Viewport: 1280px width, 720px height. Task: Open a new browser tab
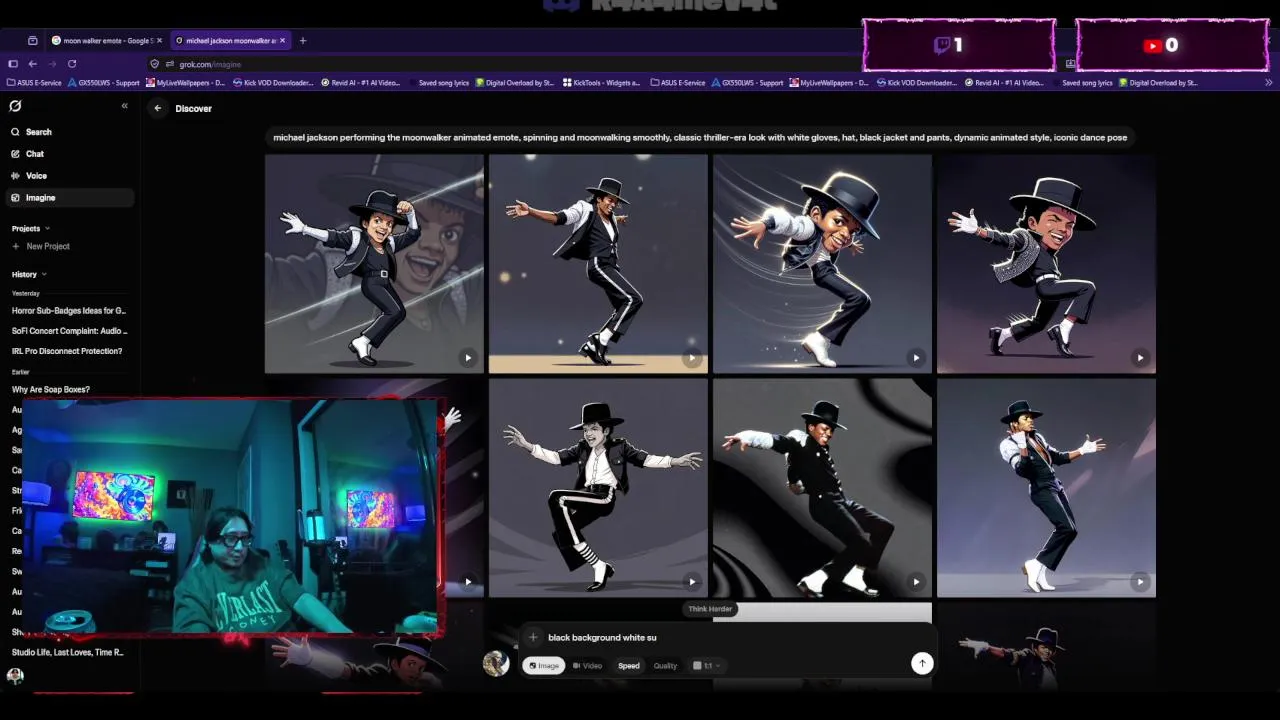pyautogui.click(x=303, y=41)
